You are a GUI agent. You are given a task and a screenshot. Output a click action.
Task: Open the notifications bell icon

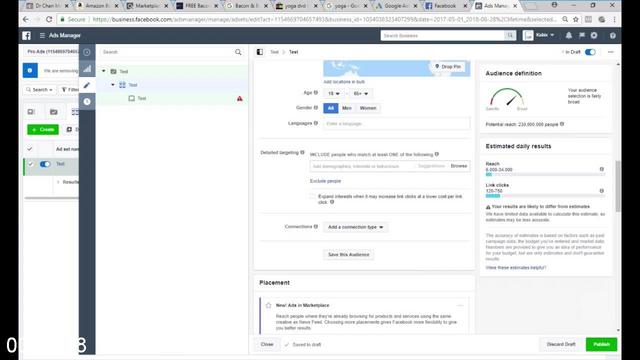coord(569,36)
